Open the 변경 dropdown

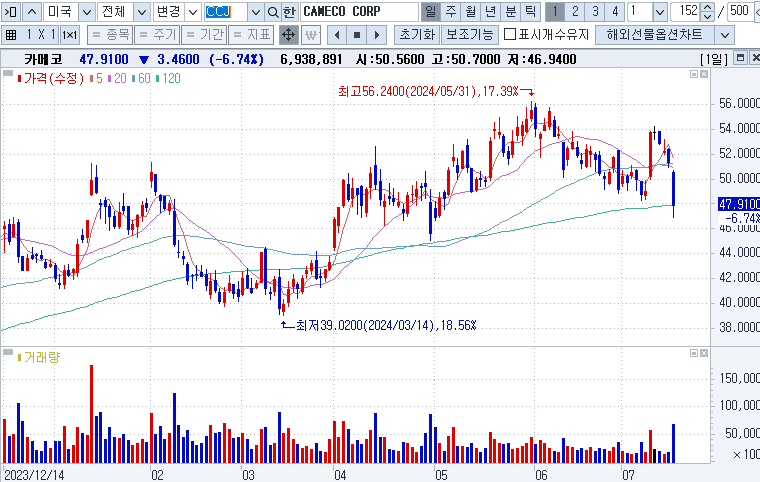point(193,12)
